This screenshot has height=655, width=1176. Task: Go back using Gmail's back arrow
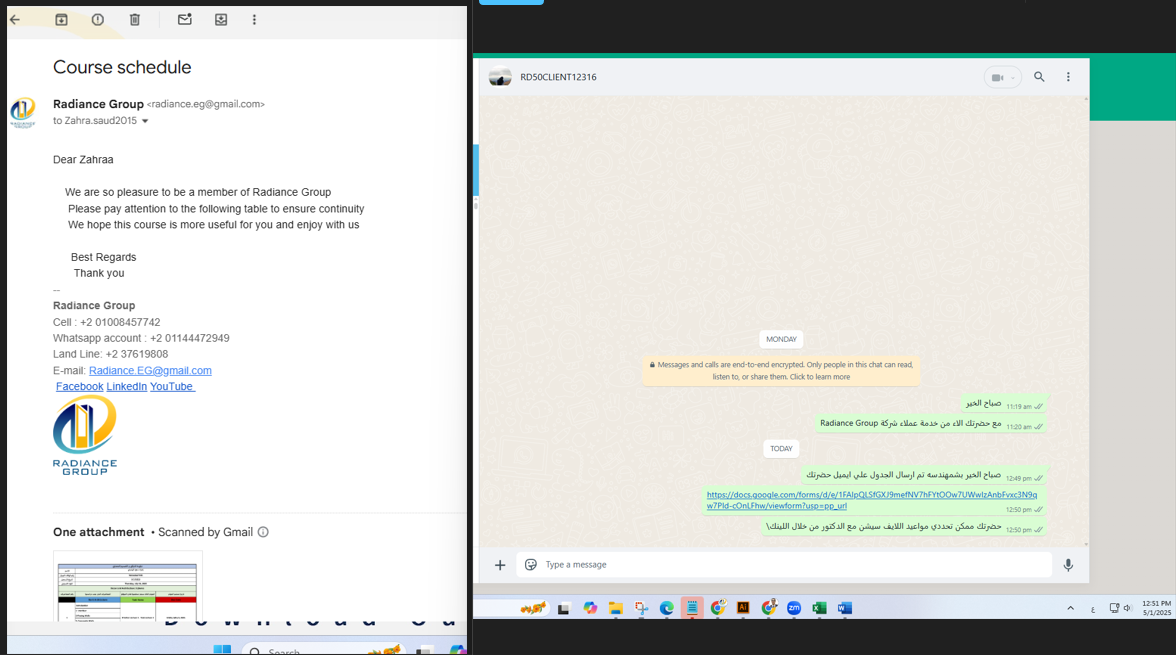pyautogui.click(x=15, y=20)
